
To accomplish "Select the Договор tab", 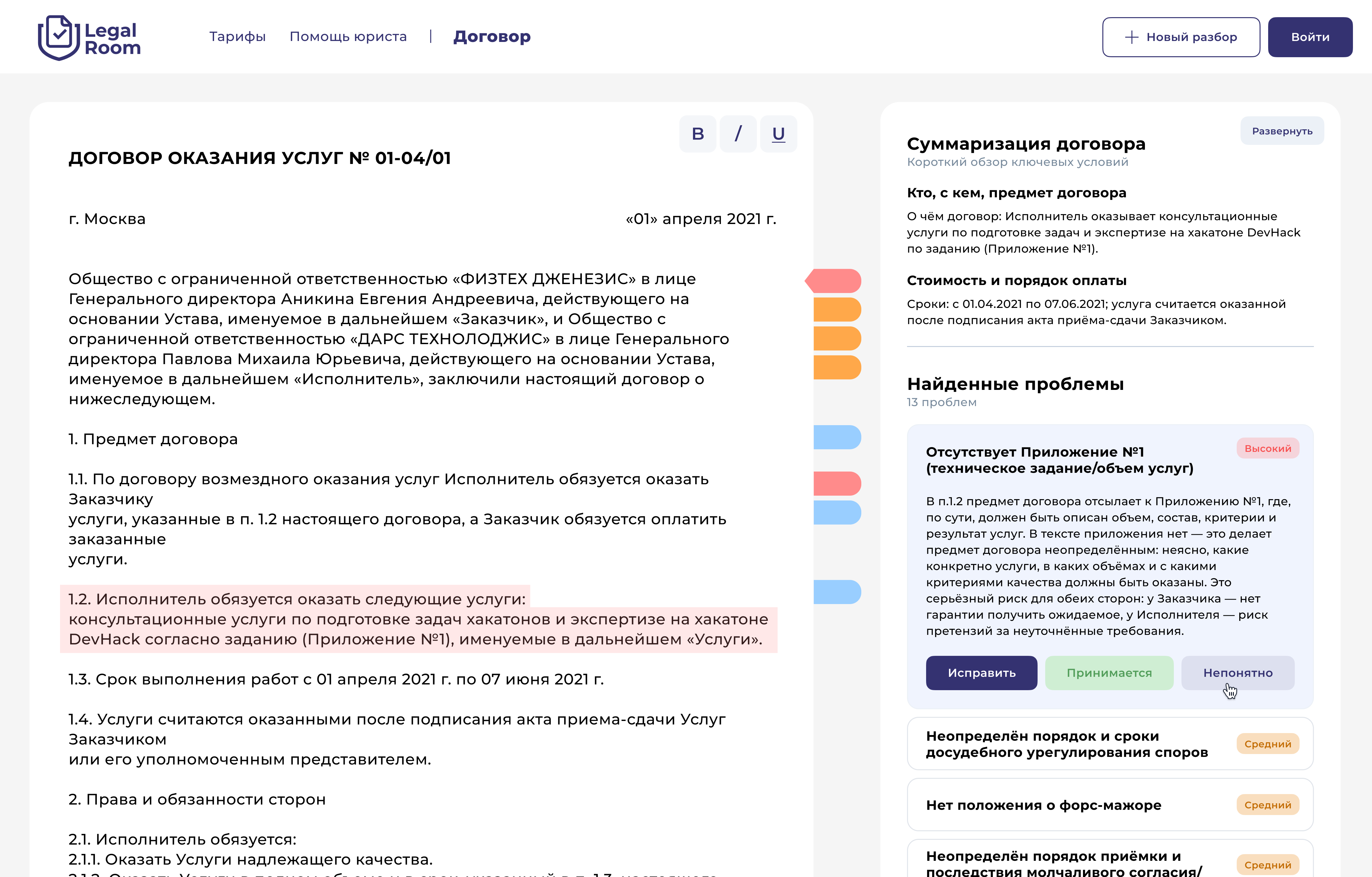I will pos(492,36).
